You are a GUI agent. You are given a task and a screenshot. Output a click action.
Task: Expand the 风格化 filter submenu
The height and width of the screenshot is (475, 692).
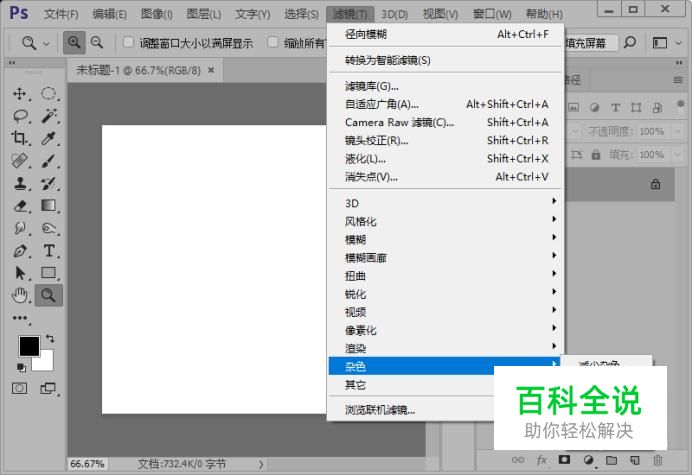tap(445, 221)
